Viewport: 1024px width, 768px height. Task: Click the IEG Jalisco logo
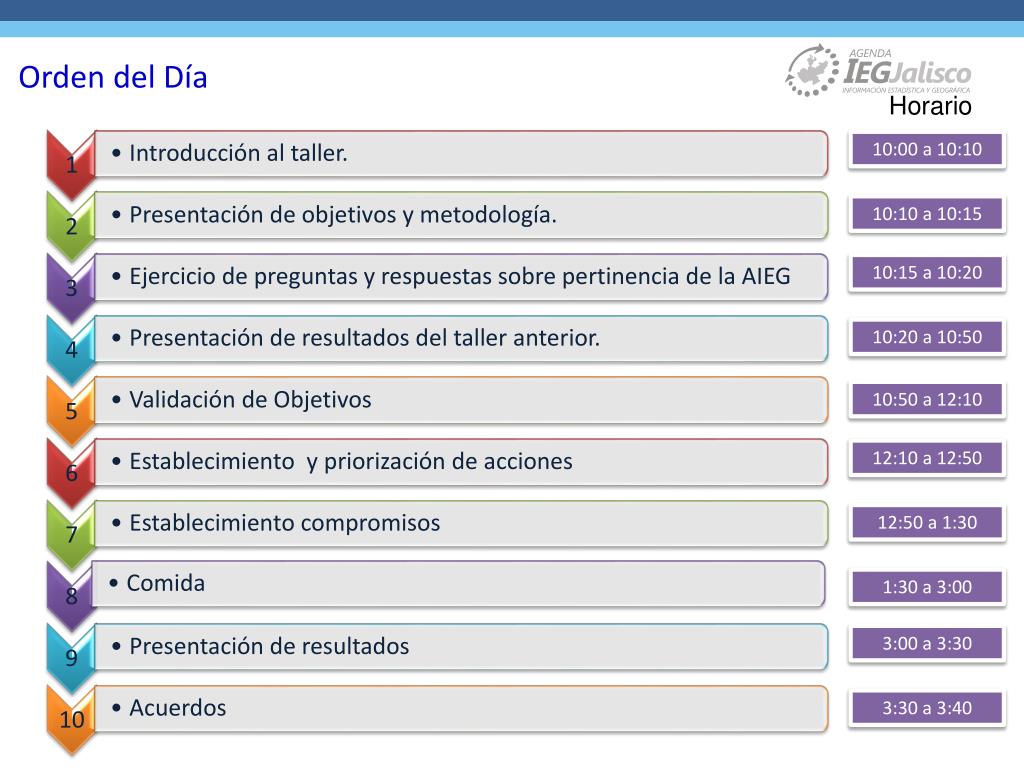point(878,71)
